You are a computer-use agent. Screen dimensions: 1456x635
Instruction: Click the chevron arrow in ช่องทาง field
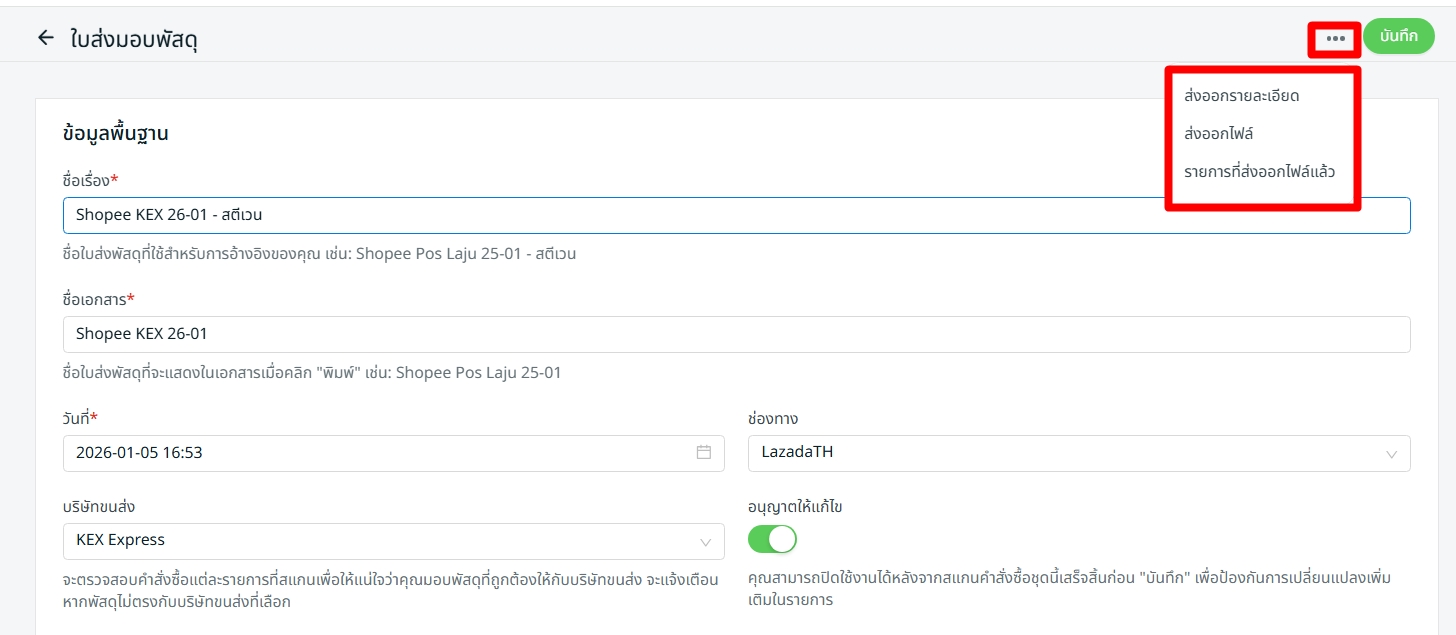point(1391,454)
